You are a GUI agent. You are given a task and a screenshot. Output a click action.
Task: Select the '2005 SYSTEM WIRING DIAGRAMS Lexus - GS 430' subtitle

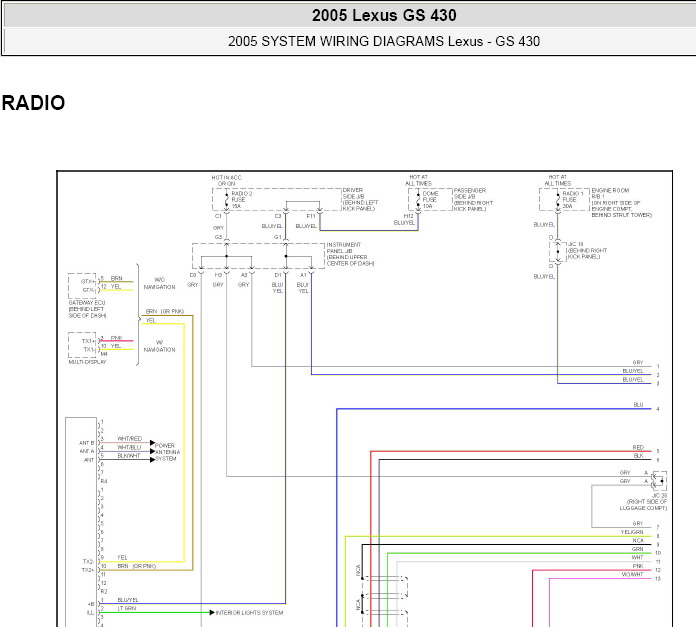[384, 41]
